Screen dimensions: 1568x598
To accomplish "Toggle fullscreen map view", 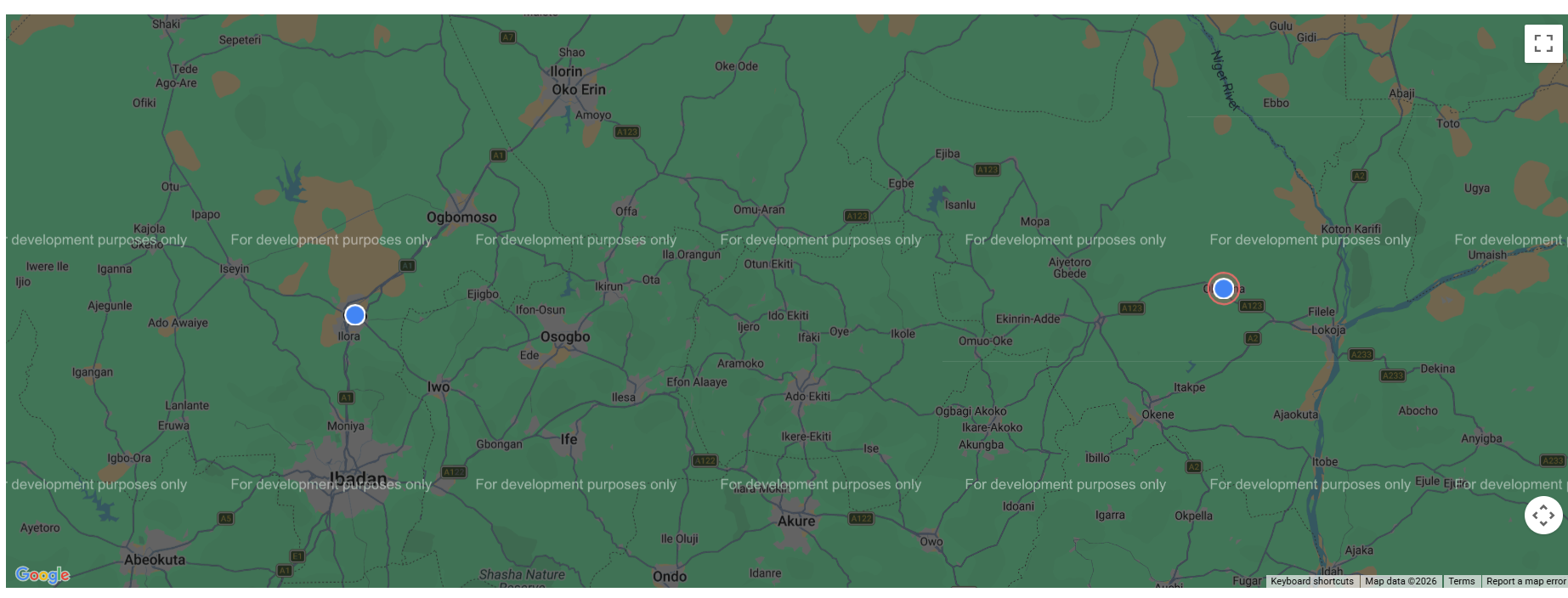I will [1543, 43].
